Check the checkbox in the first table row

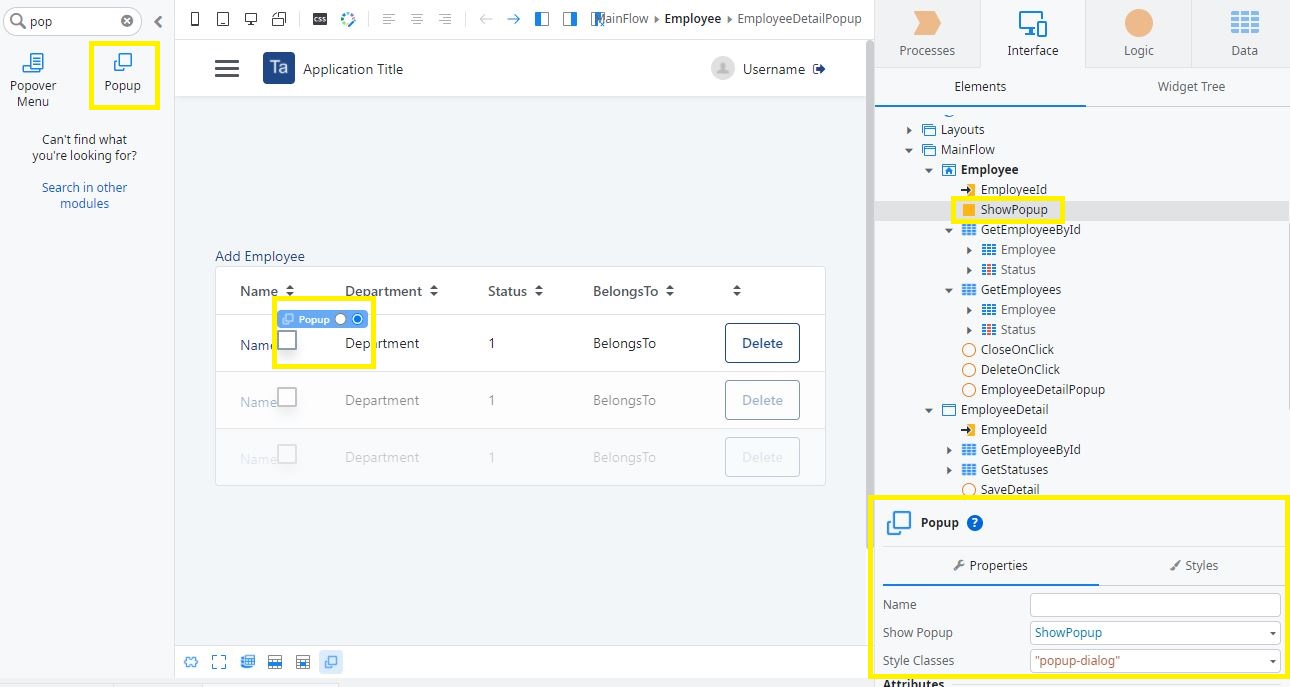[287, 340]
